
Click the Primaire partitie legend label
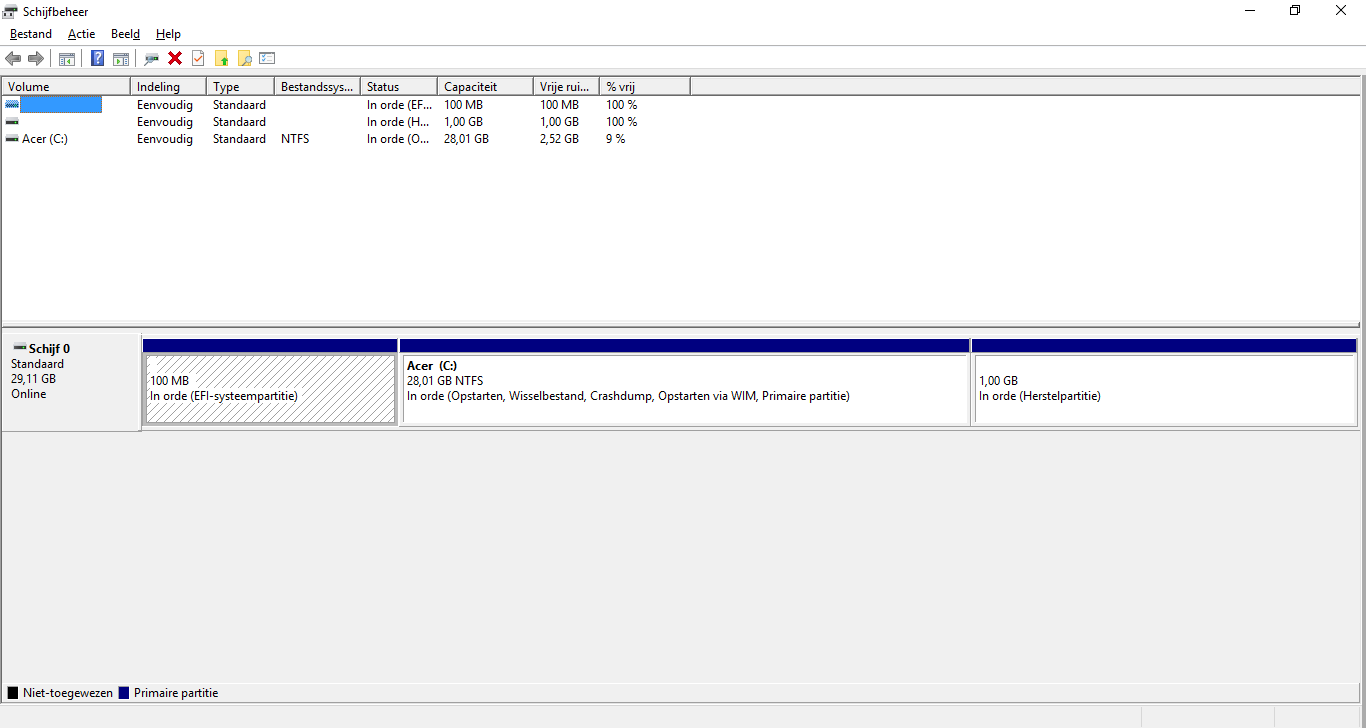176,693
